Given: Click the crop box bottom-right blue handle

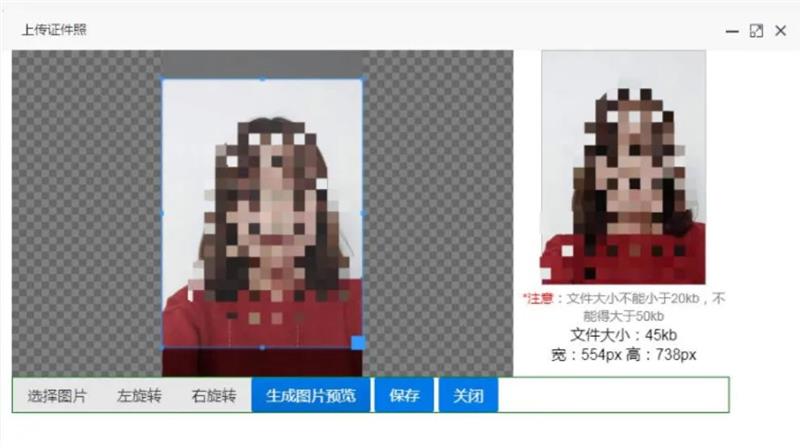Looking at the screenshot, I should tap(358, 342).
